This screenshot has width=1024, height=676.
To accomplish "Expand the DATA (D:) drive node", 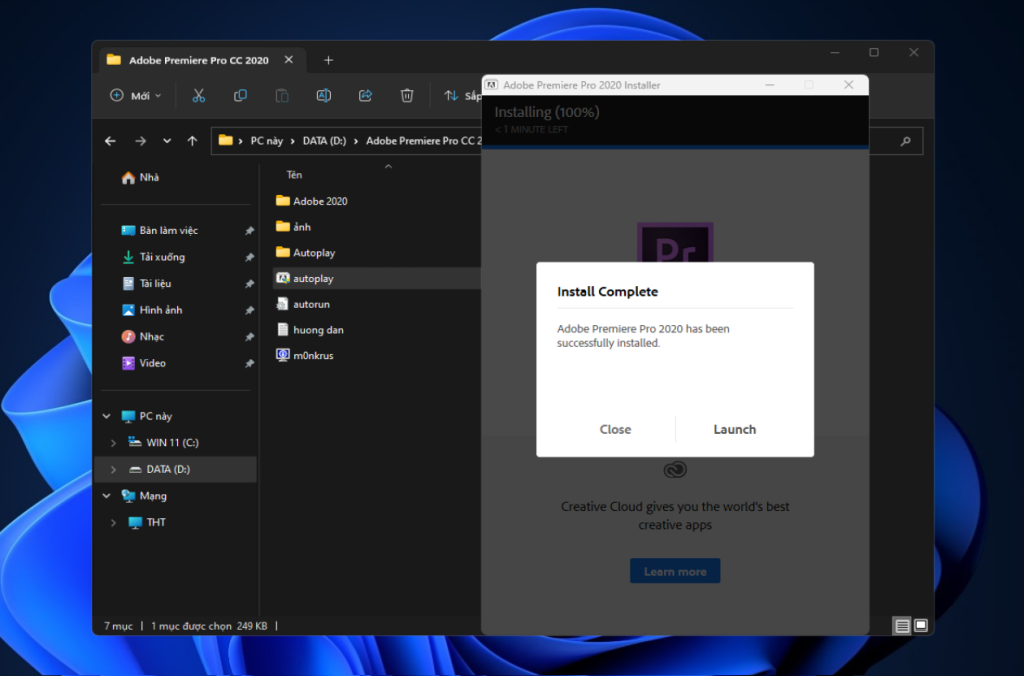I will (x=114, y=470).
